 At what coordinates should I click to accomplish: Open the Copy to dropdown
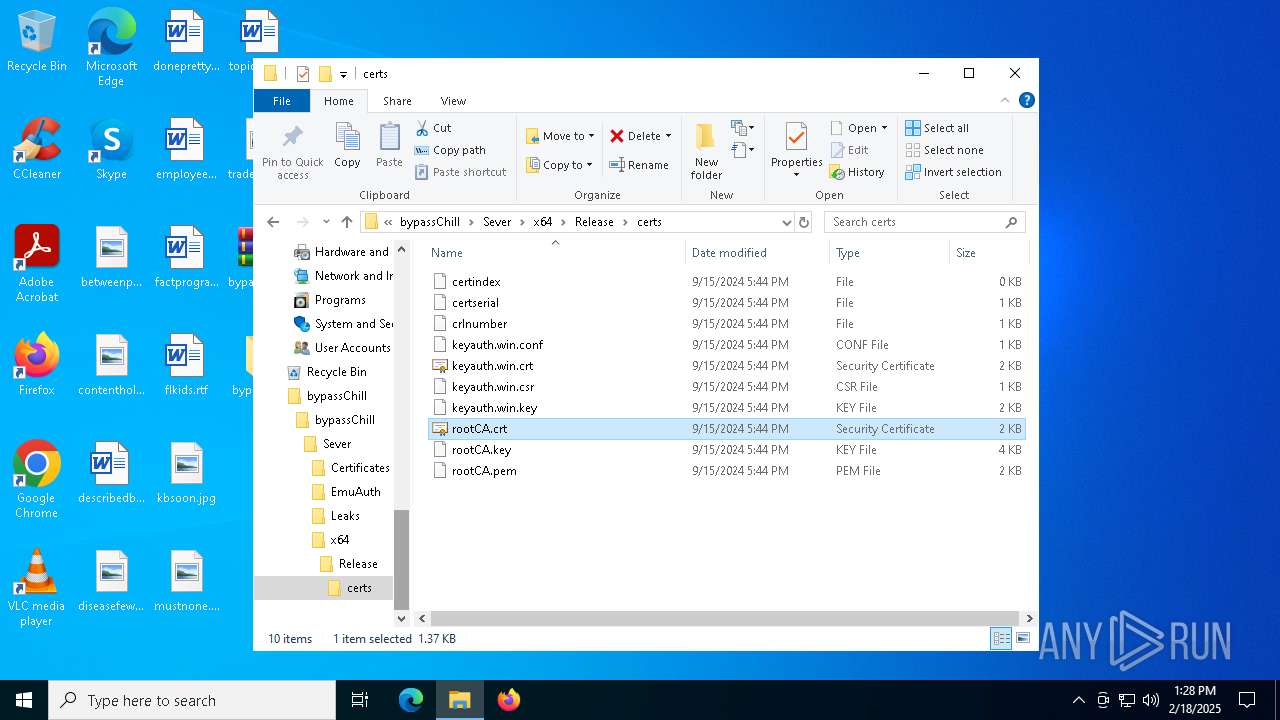559,165
